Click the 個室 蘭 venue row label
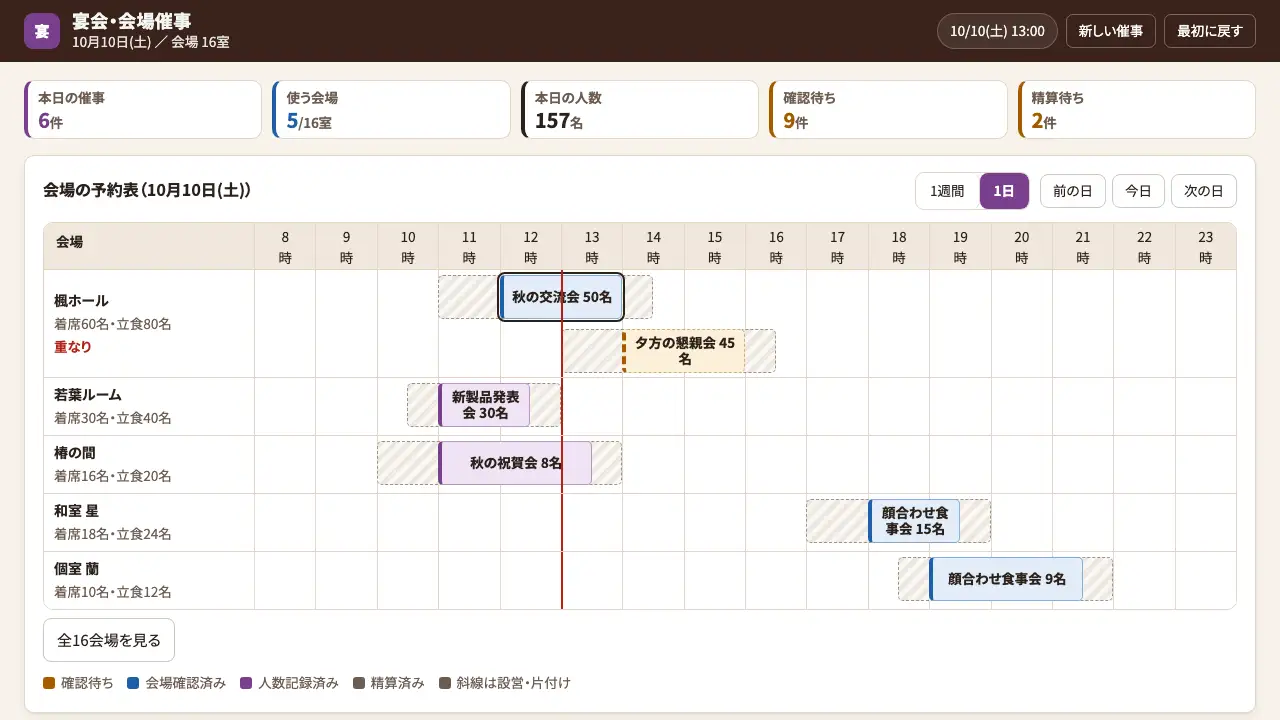Image resolution: width=1280 pixels, height=720 pixels. pos(76,568)
